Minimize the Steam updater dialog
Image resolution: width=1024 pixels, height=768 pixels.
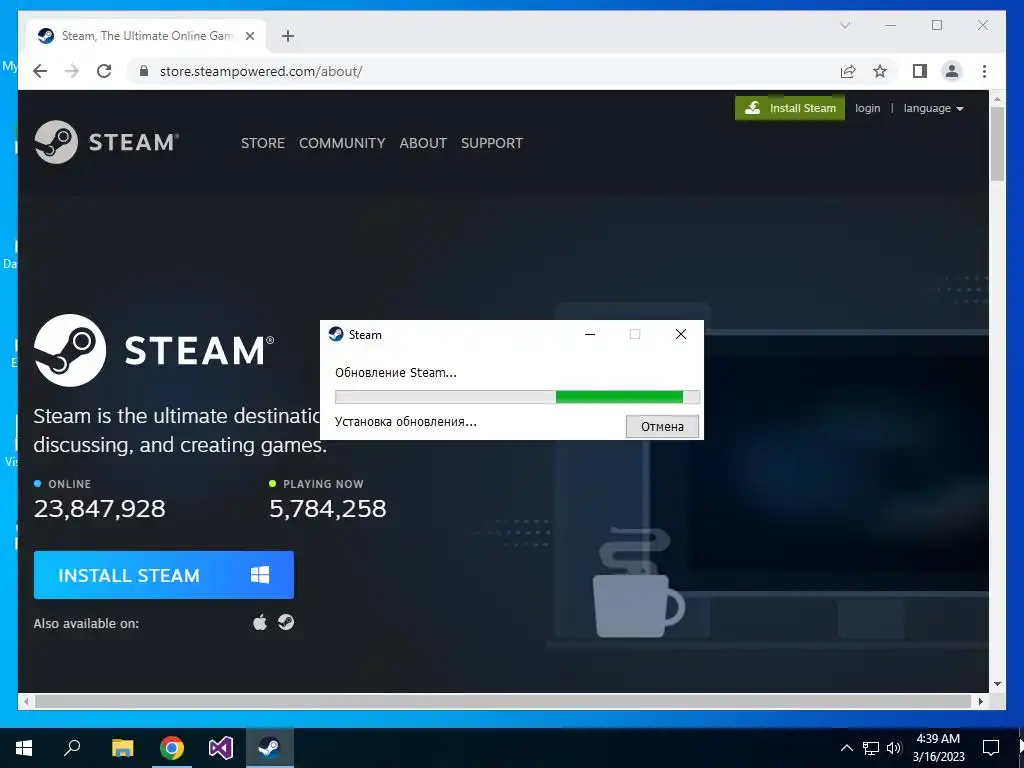(x=590, y=334)
